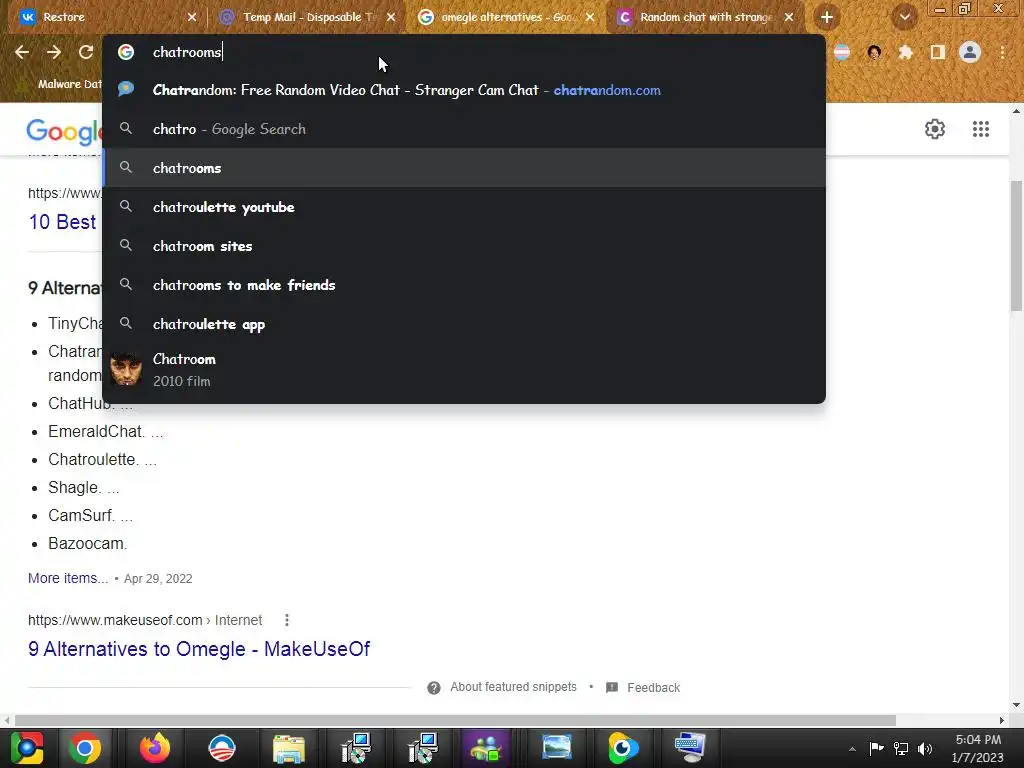Show hidden system tray icons

point(852,749)
